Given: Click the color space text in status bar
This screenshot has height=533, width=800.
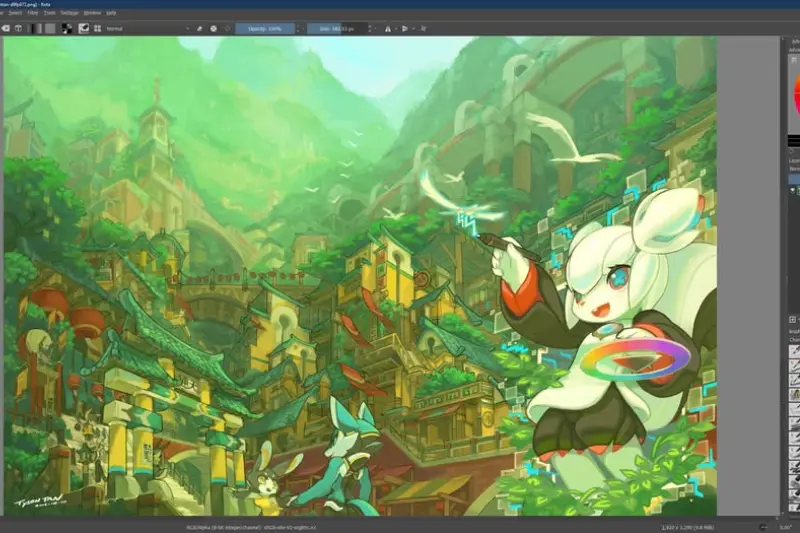Looking at the screenshot, I should pyautogui.click(x=251, y=527).
